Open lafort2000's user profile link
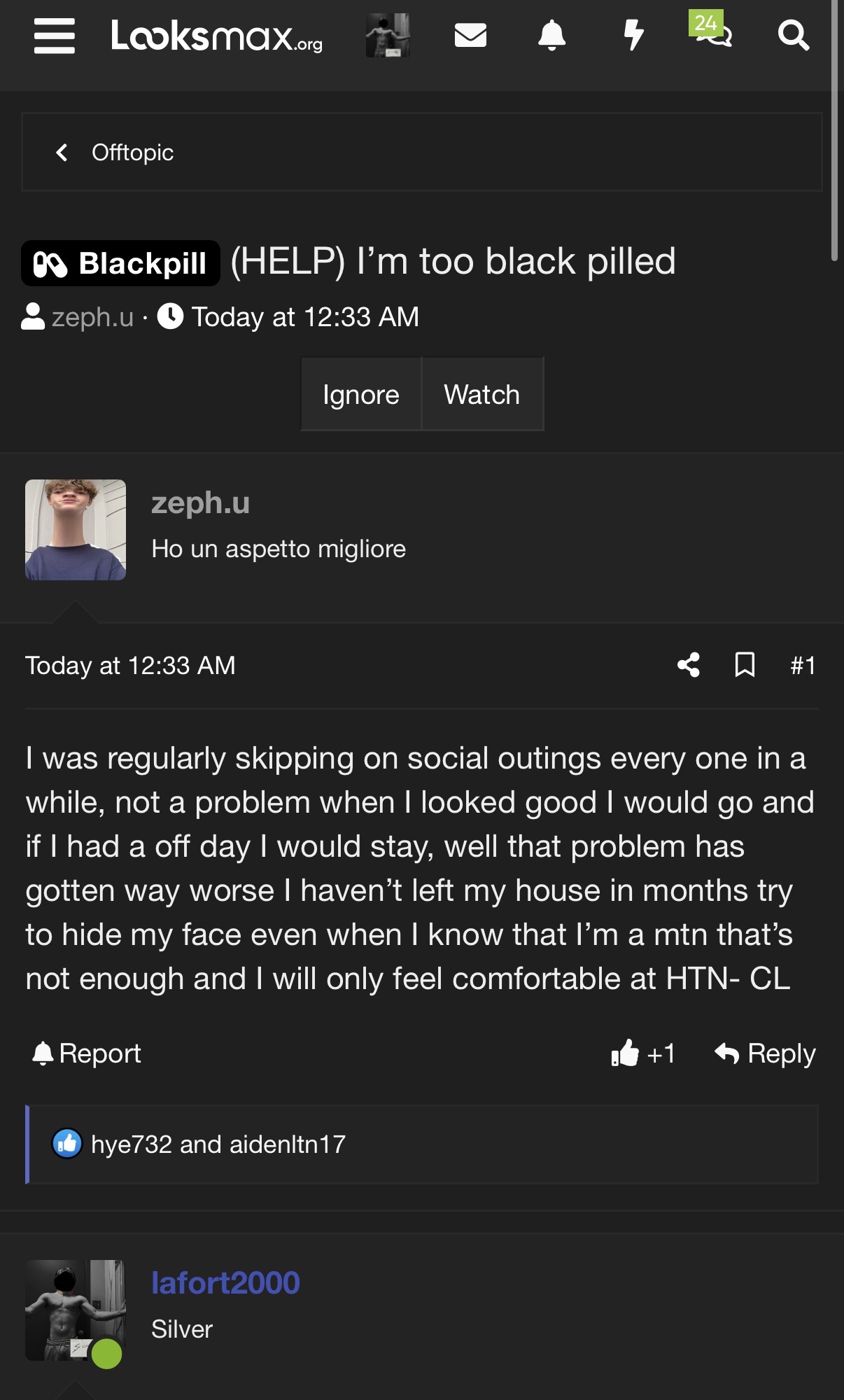The image size is (844, 1400). [x=225, y=1283]
